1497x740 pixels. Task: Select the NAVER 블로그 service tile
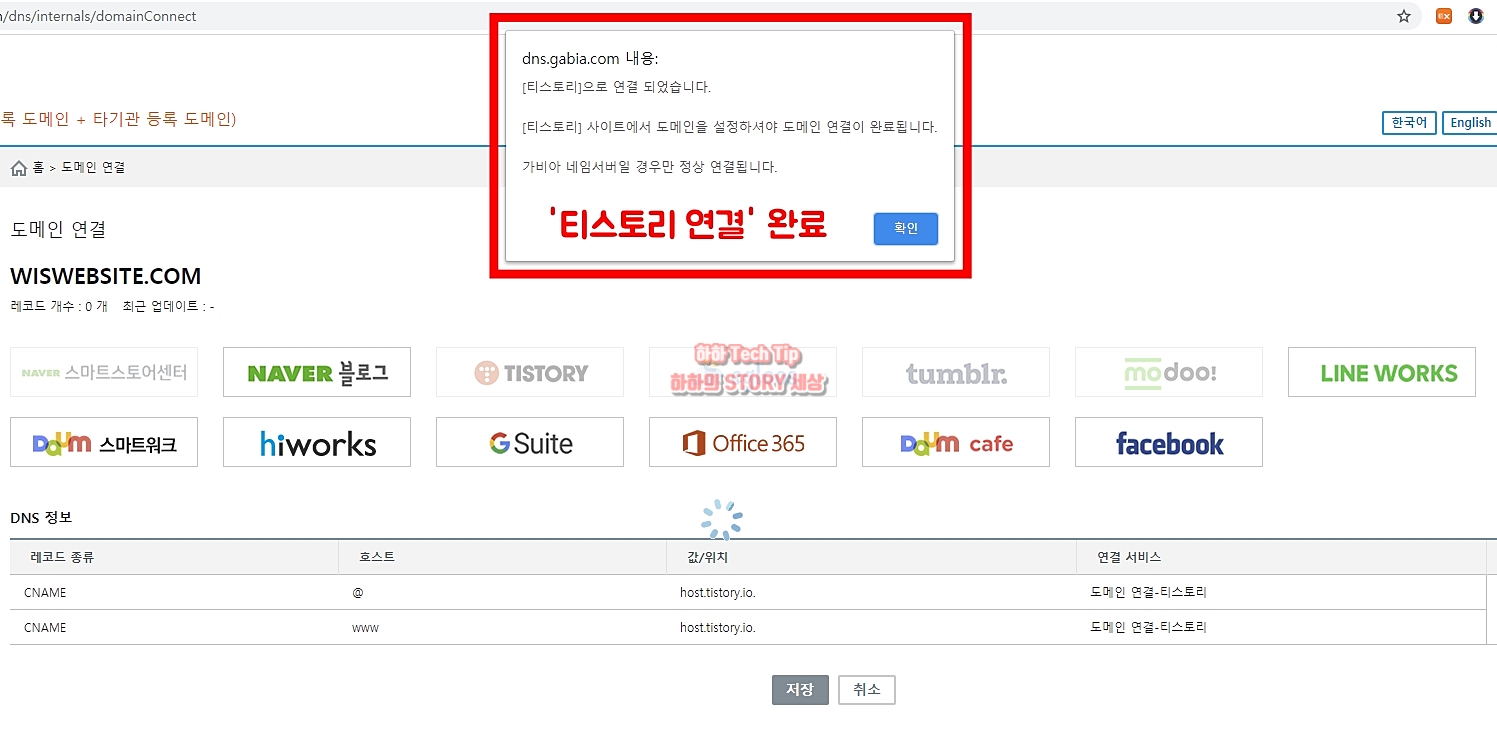317,372
